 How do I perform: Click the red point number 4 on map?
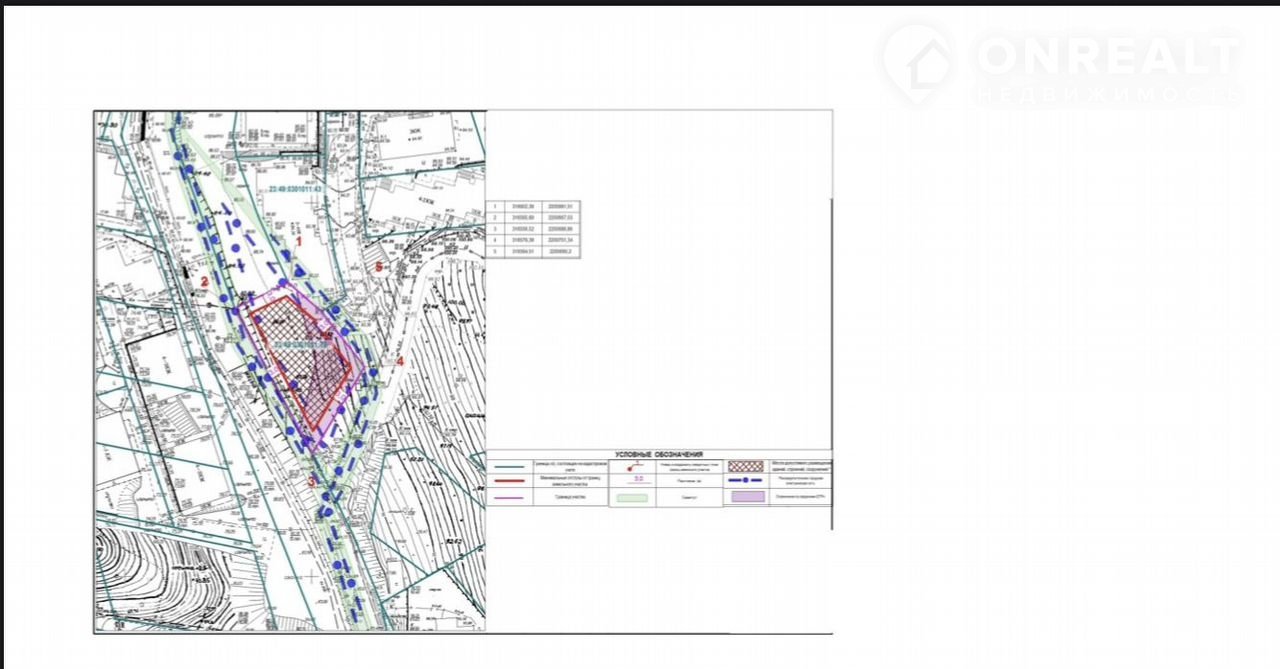click(x=399, y=361)
